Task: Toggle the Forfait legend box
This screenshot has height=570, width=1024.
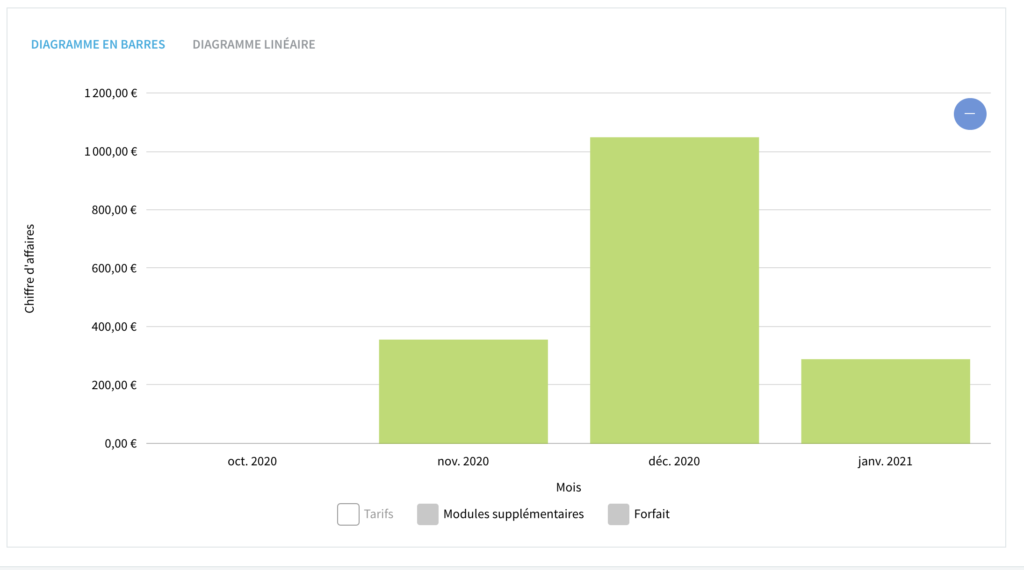Action: pos(618,515)
